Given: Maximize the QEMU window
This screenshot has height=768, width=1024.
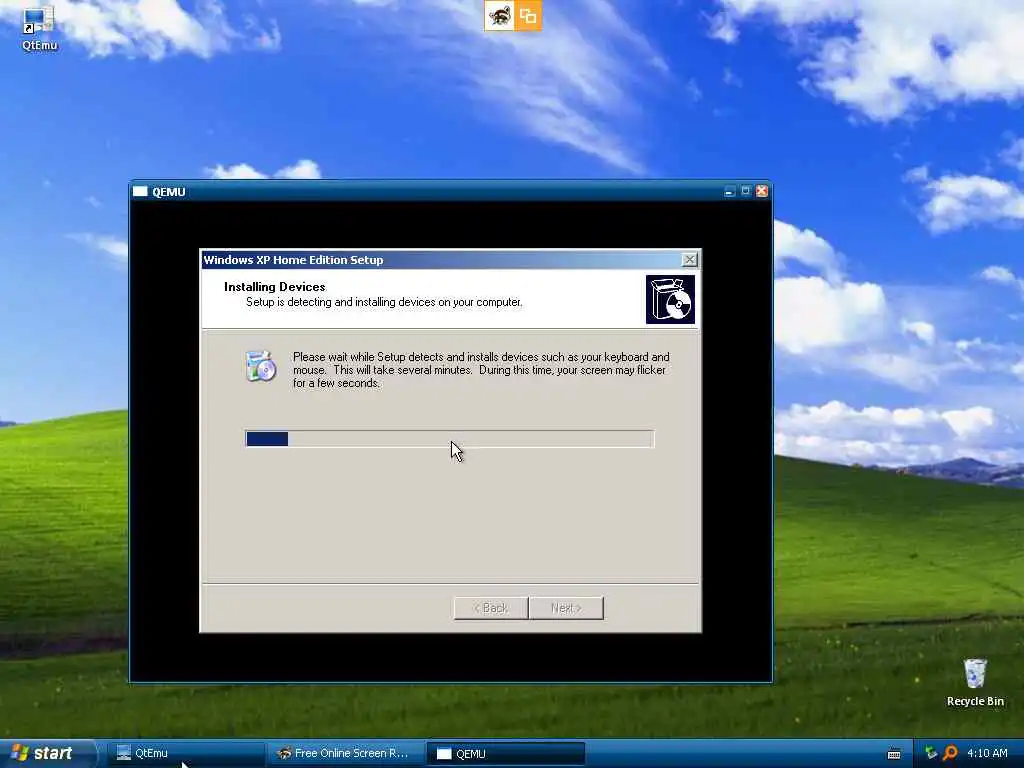Looking at the screenshot, I should coord(745,191).
